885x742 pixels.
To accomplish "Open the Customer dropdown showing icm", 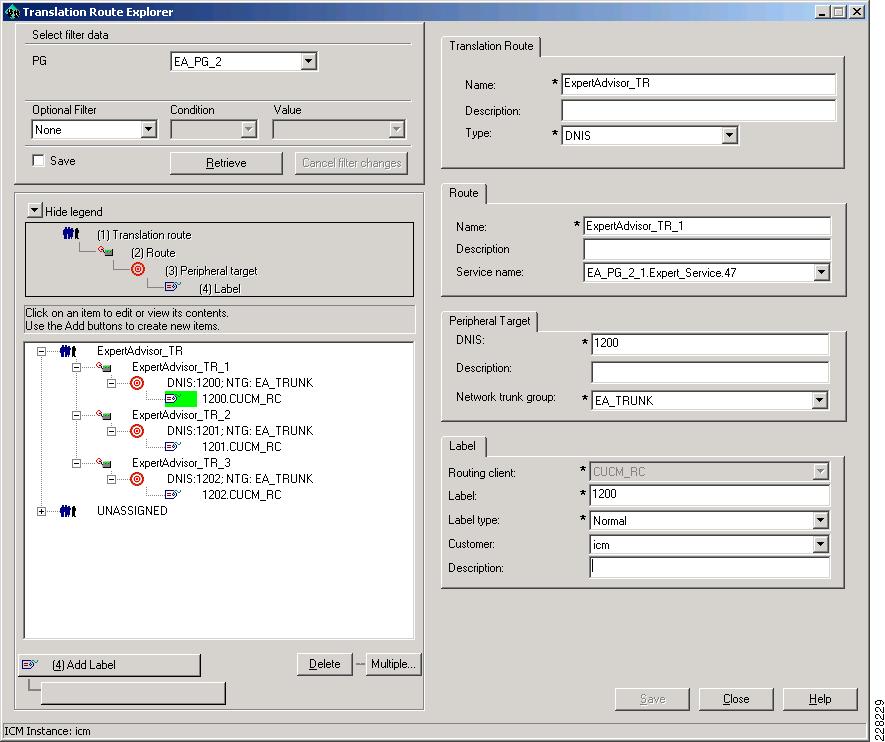I will click(x=820, y=545).
